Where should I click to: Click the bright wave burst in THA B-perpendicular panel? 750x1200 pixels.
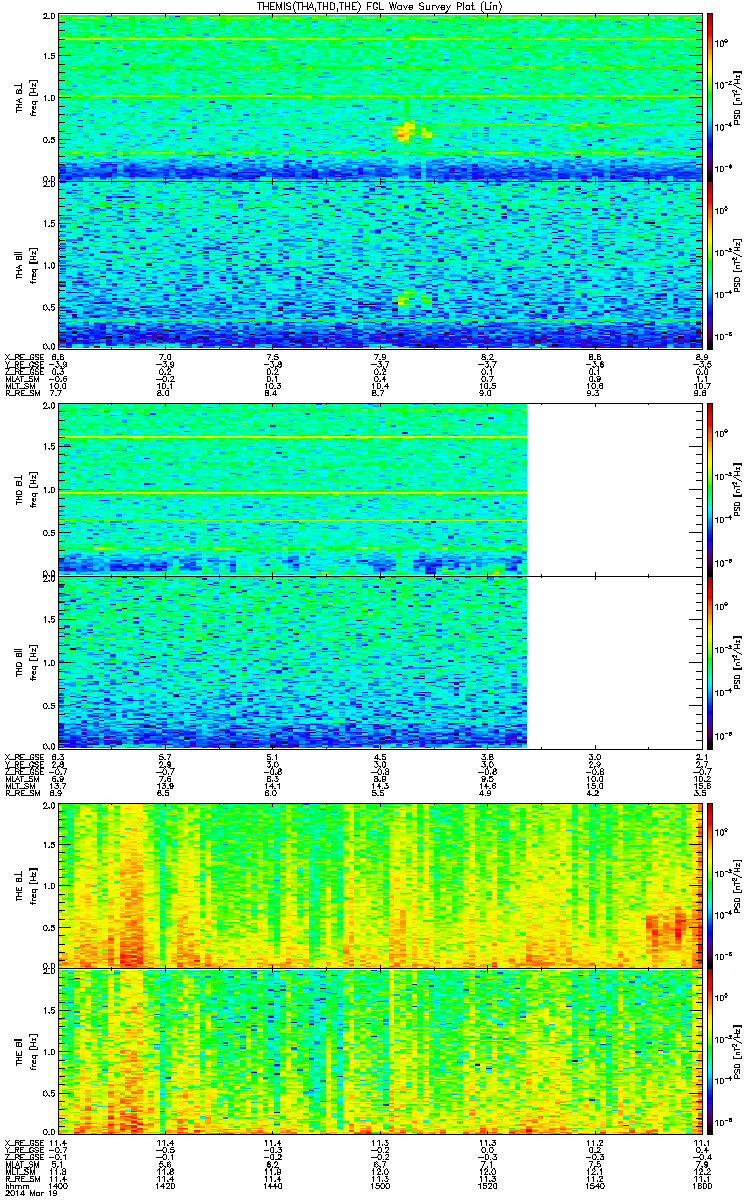[x=406, y=130]
